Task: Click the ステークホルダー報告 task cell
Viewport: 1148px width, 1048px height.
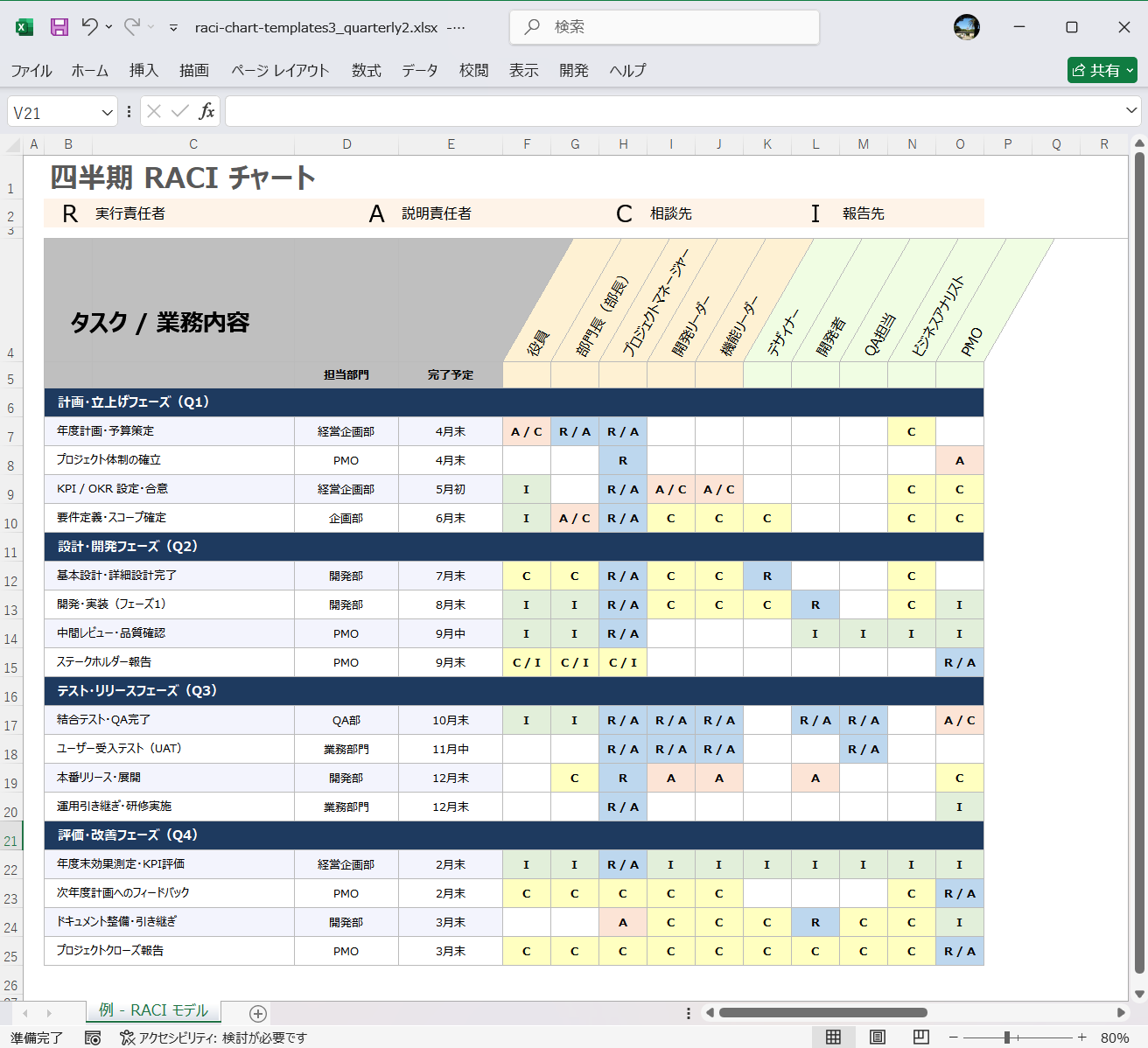Action: pyautogui.click(x=170, y=662)
